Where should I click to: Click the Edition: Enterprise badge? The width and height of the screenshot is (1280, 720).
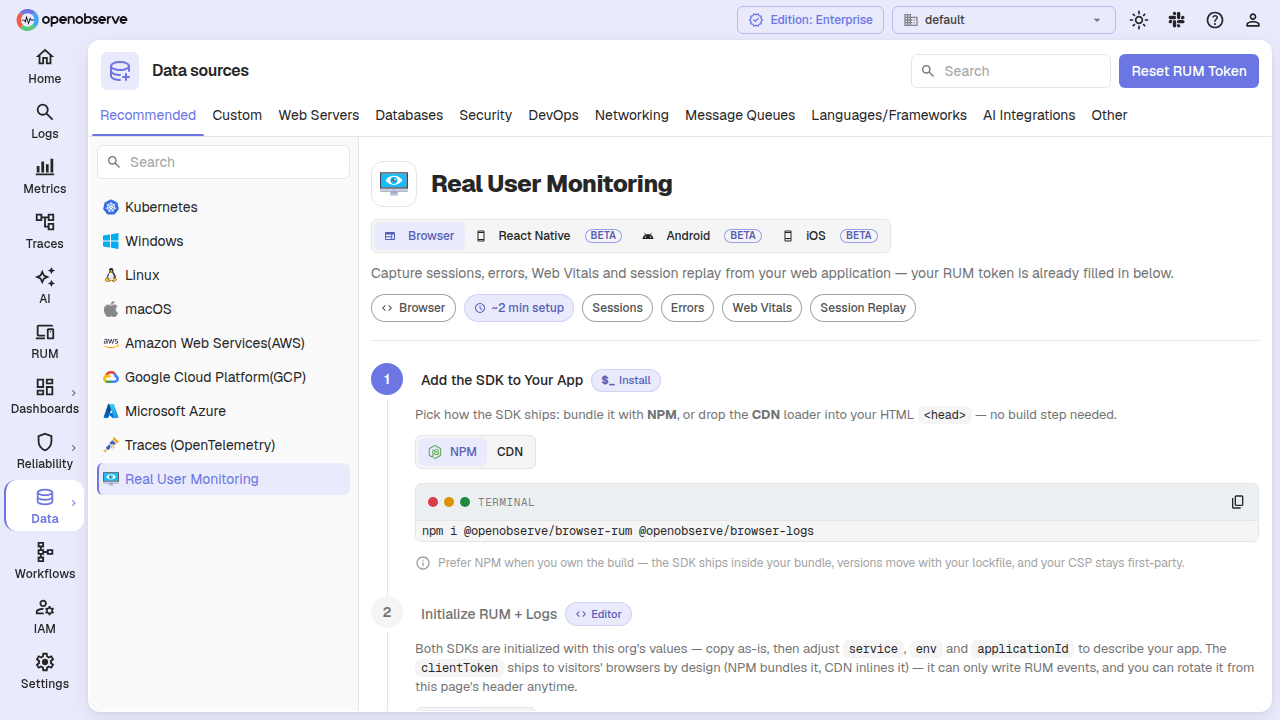point(811,20)
